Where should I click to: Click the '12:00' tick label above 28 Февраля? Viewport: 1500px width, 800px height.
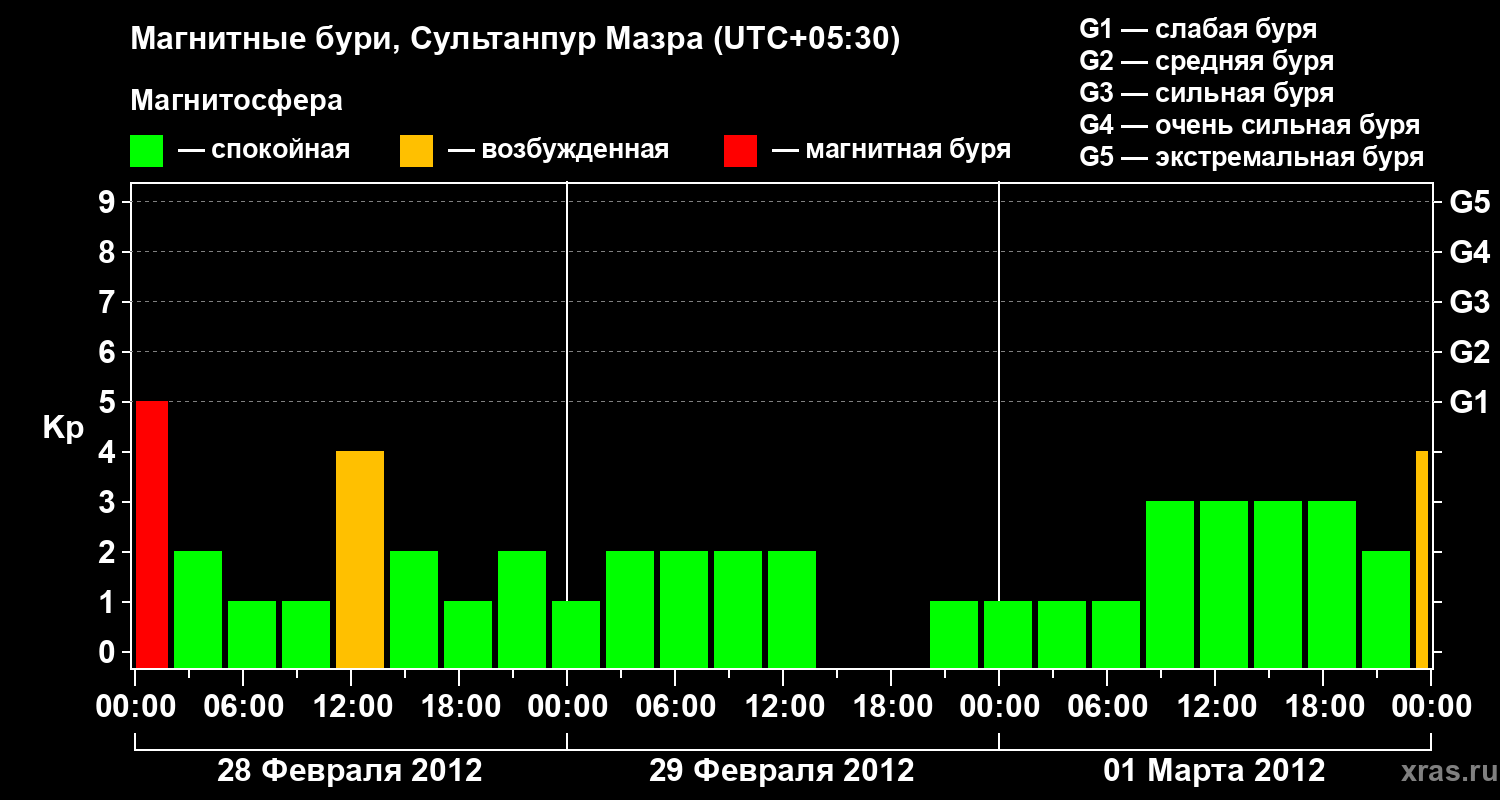(x=351, y=707)
